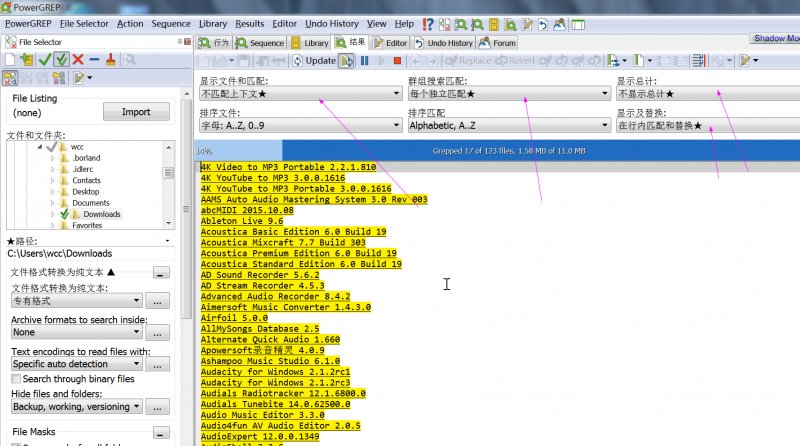The image size is (800, 446).
Task: Click the red exclamation-question help icon
Action: click(428, 24)
